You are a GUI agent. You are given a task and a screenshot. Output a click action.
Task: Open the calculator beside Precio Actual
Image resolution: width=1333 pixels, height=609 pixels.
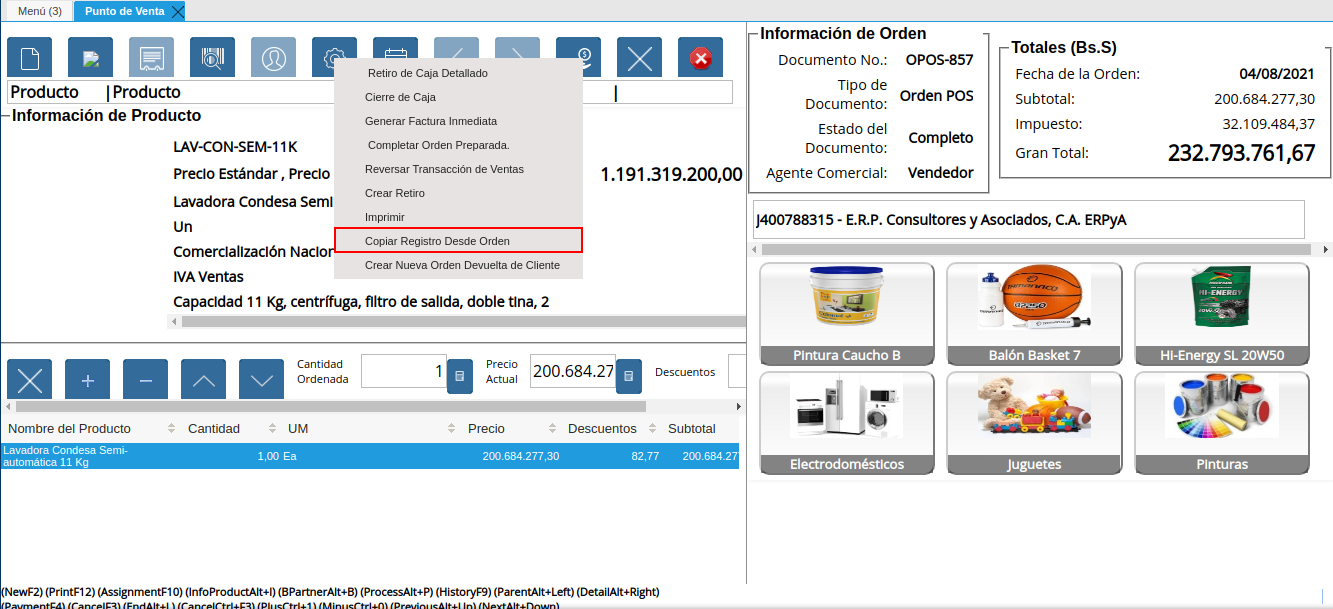pos(628,377)
